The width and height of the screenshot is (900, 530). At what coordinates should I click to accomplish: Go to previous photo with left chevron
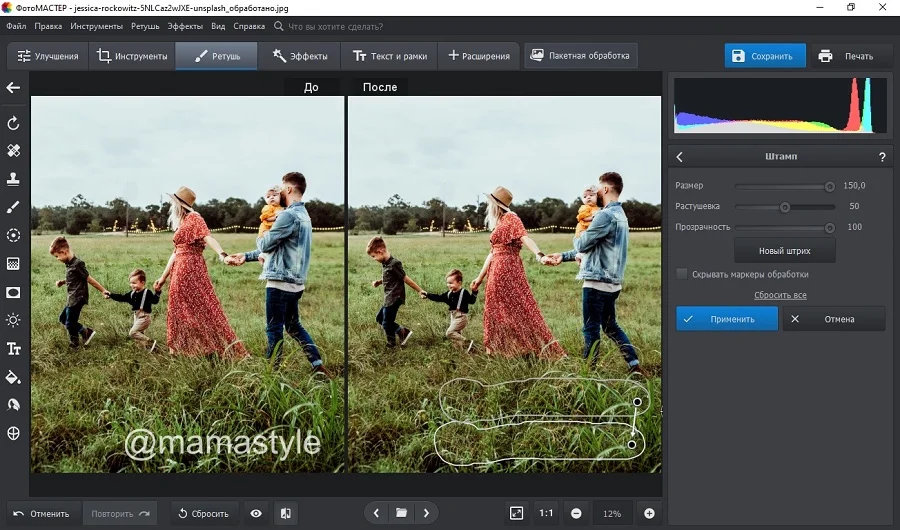click(x=376, y=513)
